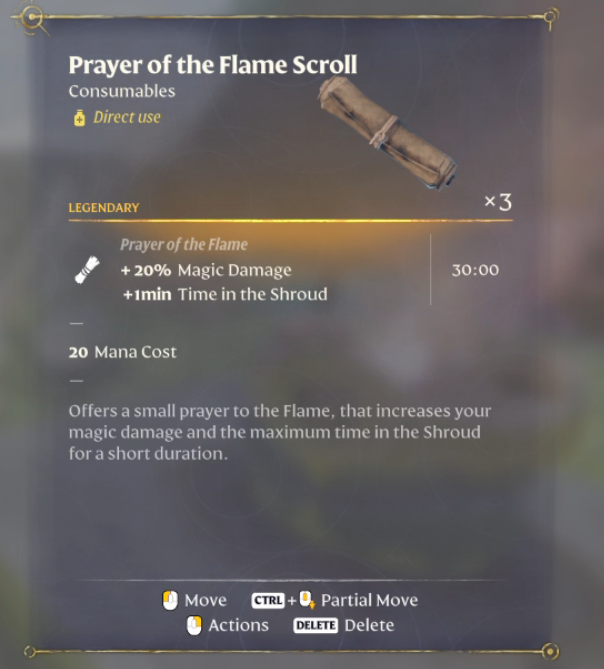604x669 pixels.
Task: Click the bottom-right corner ornament
Action: pyautogui.click(x=550, y=651)
